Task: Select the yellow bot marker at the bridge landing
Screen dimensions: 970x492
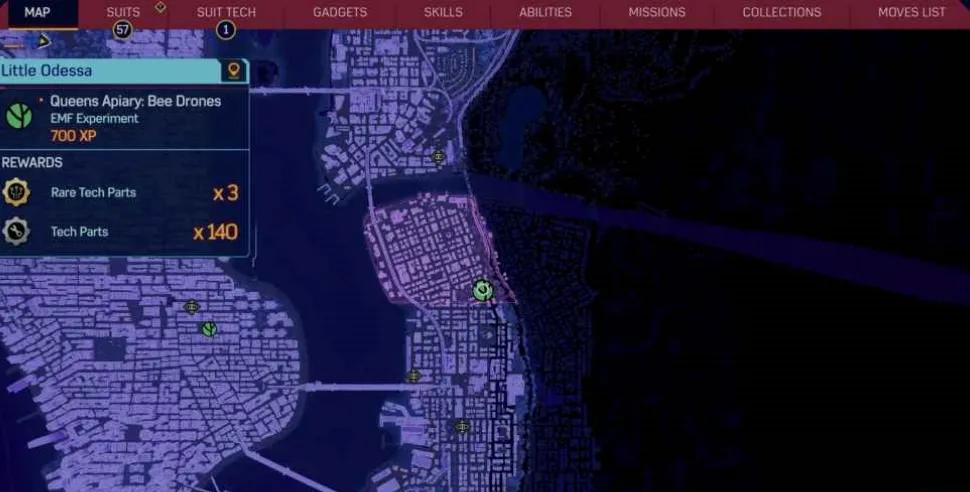Action: pos(413,375)
